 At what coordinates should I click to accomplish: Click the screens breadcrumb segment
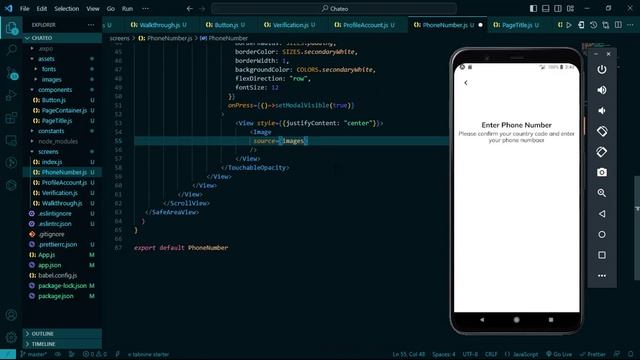[x=119, y=38]
